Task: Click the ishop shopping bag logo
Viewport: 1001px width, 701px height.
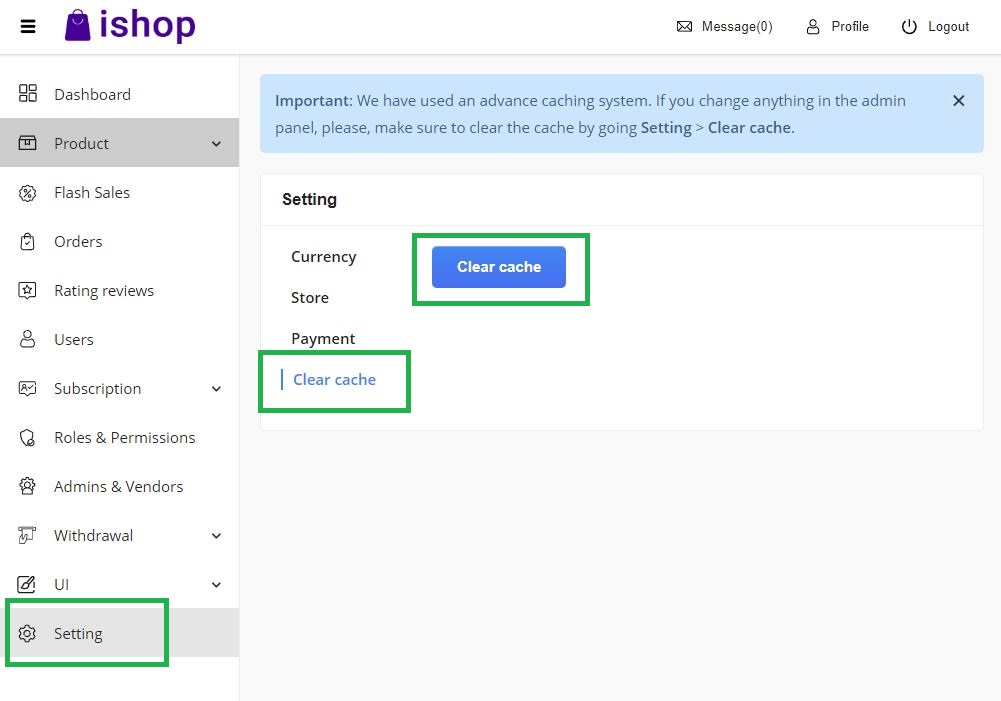Action: [x=78, y=26]
